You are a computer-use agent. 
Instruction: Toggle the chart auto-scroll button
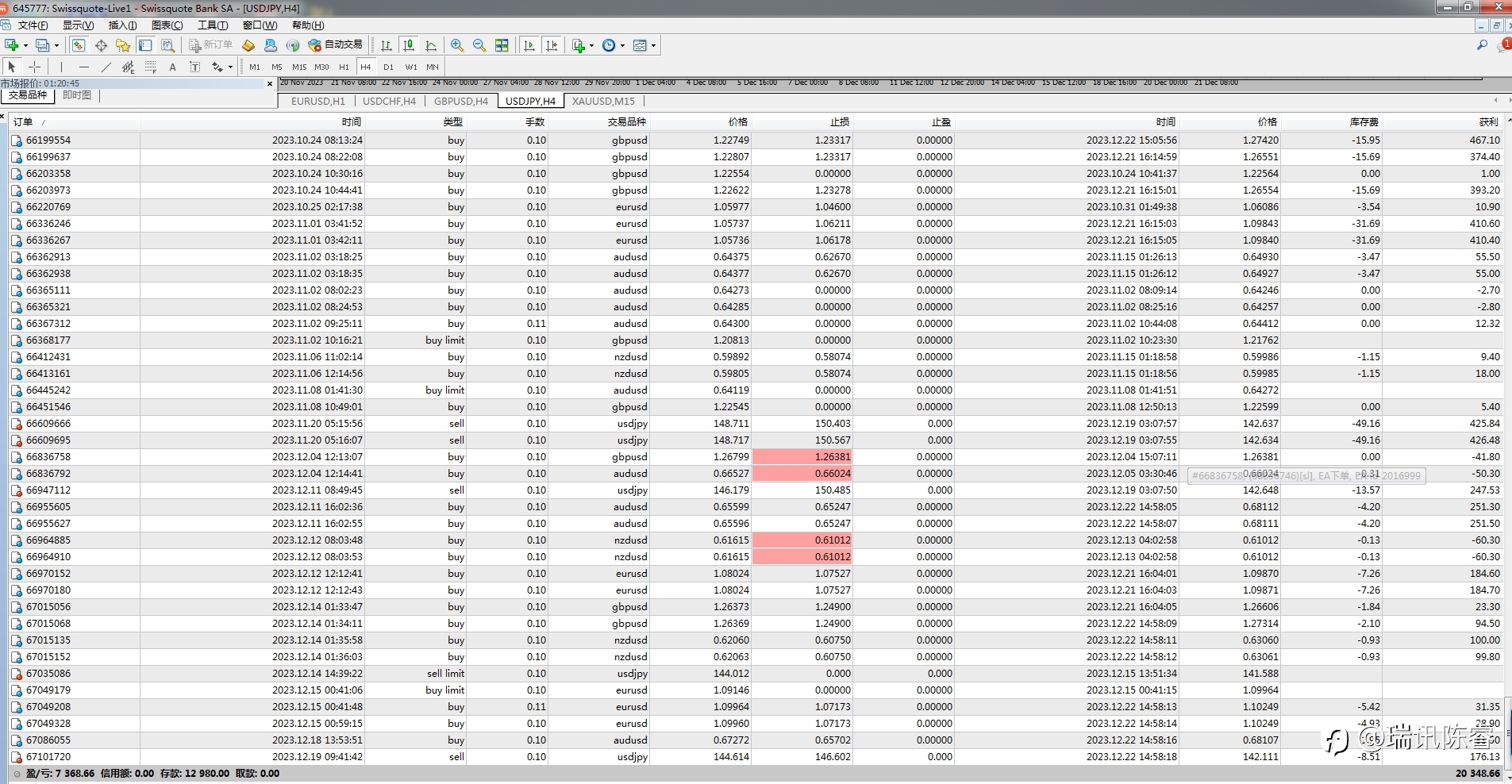point(529,45)
